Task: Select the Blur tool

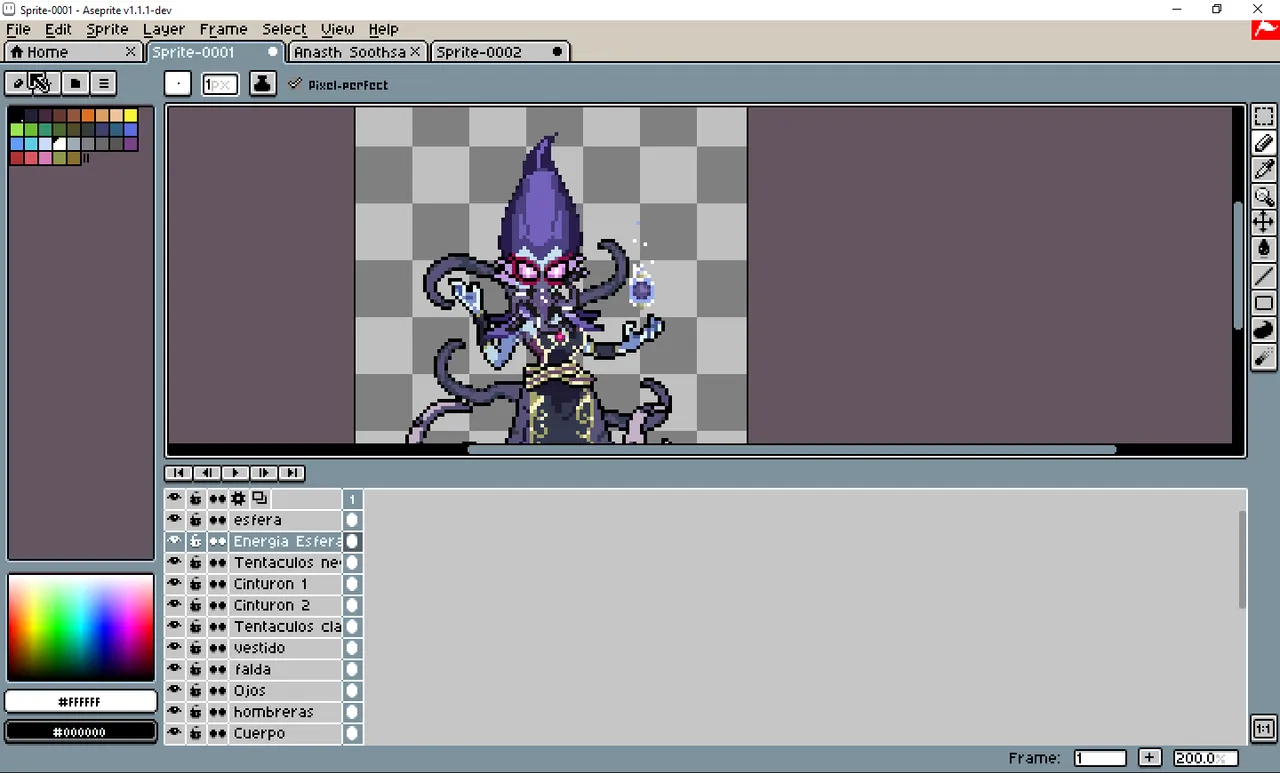Action: tap(1264, 356)
